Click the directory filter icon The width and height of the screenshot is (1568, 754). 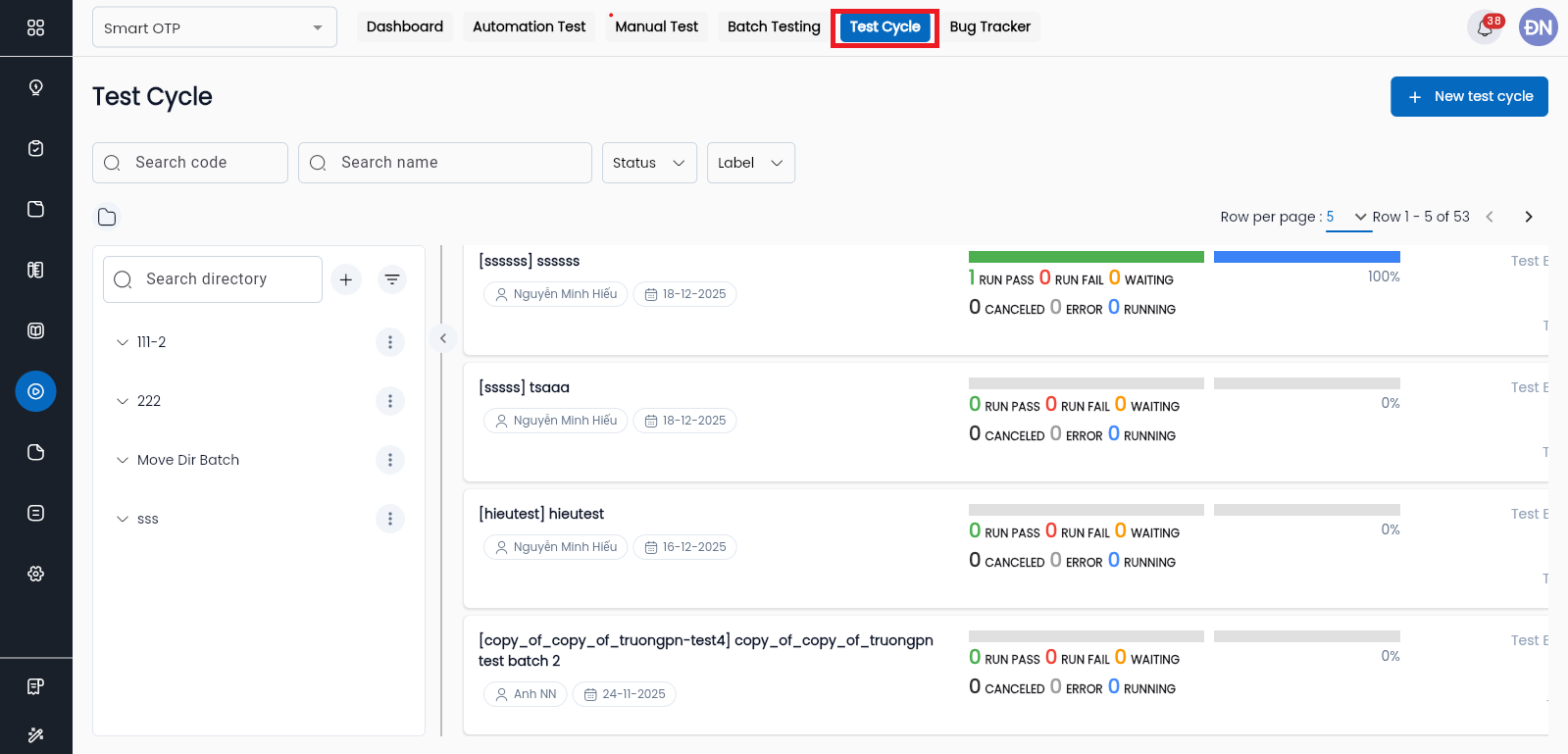click(392, 279)
